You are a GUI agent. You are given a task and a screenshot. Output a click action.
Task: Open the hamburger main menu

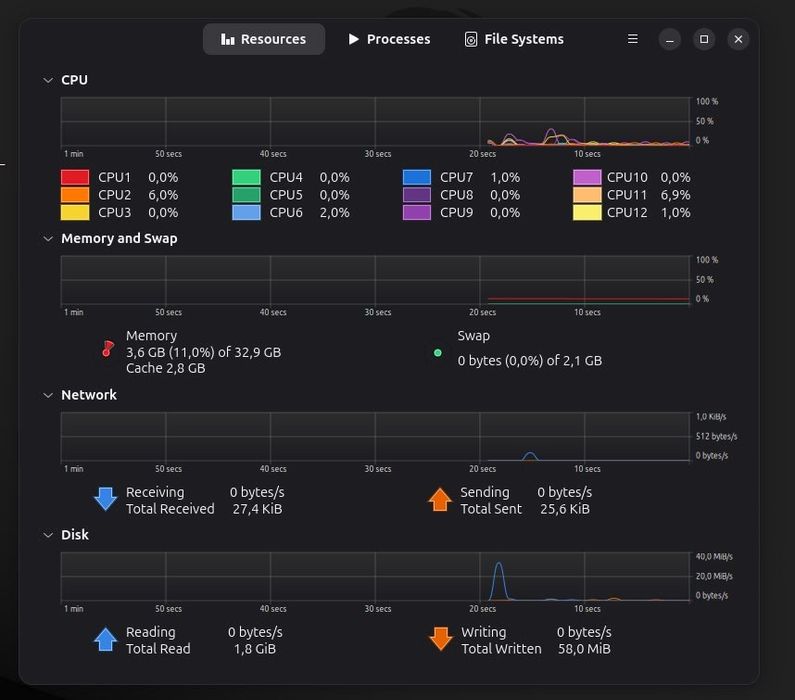[x=632, y=39]
